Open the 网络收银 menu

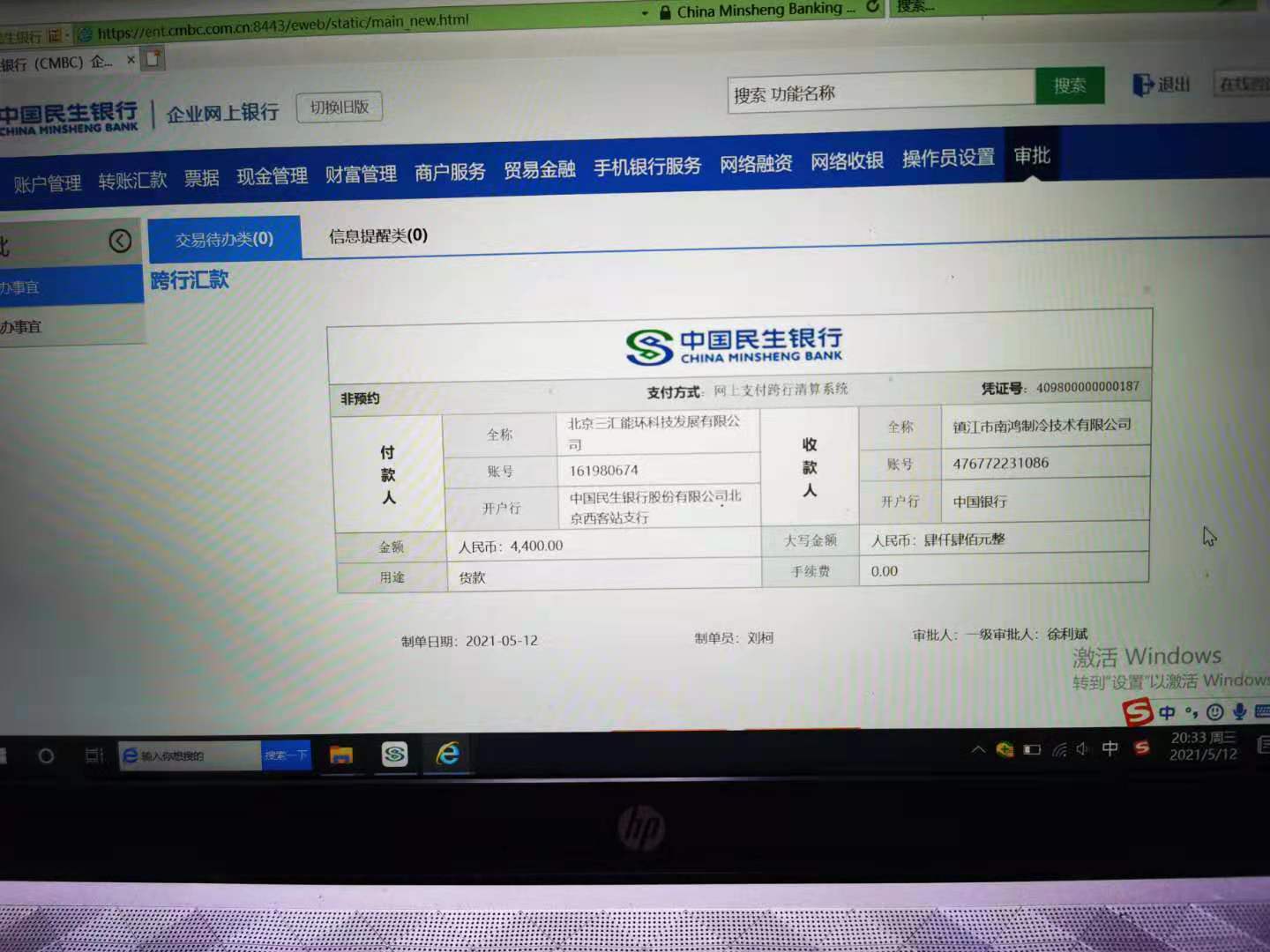[x=848, y=161]
